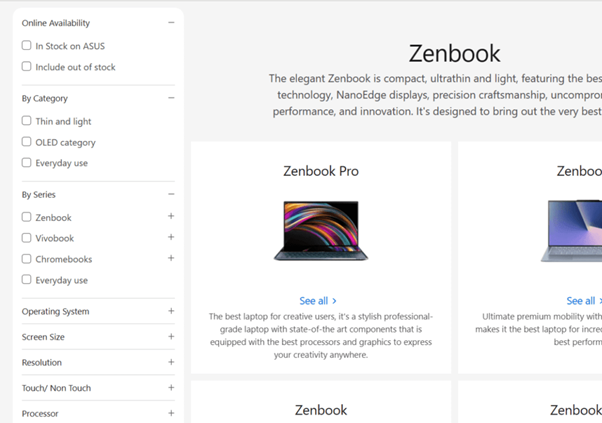Enable Include out of stock checkbox

(x=27, y=66)
